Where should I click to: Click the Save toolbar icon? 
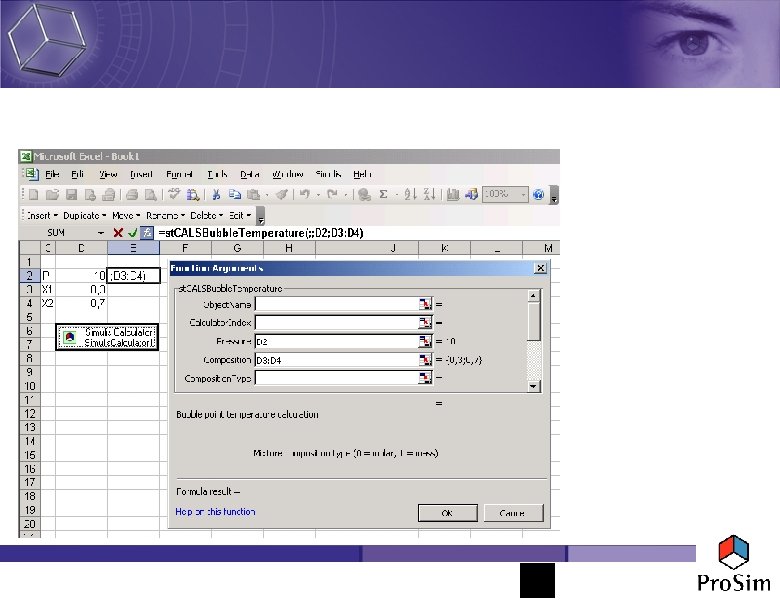point(71,195)
